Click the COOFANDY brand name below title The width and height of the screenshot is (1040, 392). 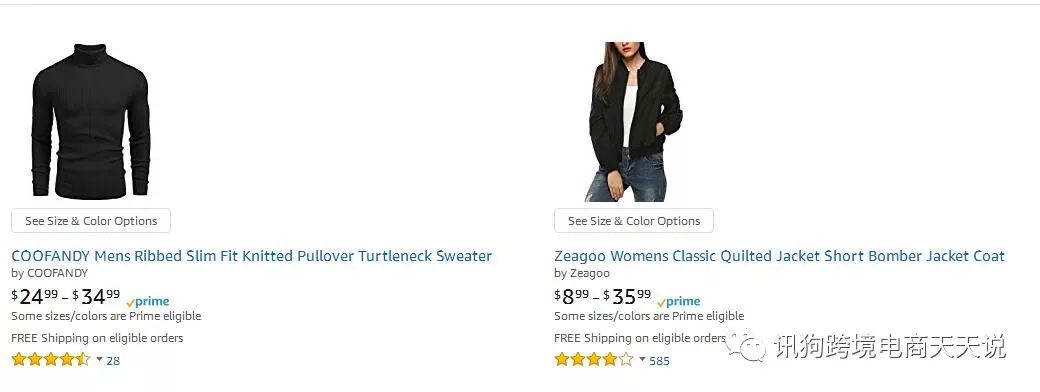pyautogui.click(x=57, y=273)
